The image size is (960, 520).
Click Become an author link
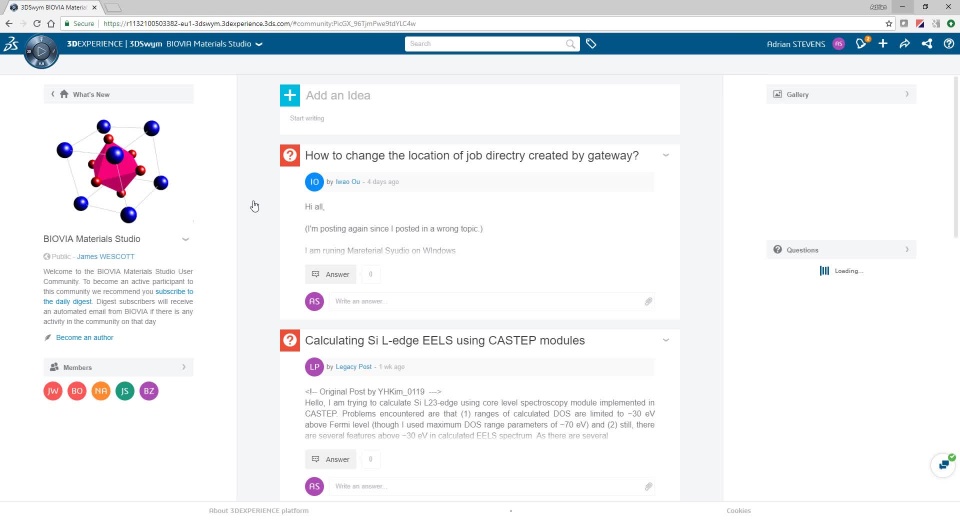click(84, 337)
